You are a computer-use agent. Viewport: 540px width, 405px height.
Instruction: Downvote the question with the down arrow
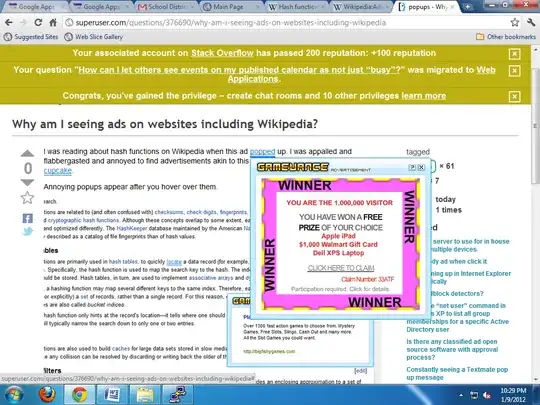click(27, 182)
